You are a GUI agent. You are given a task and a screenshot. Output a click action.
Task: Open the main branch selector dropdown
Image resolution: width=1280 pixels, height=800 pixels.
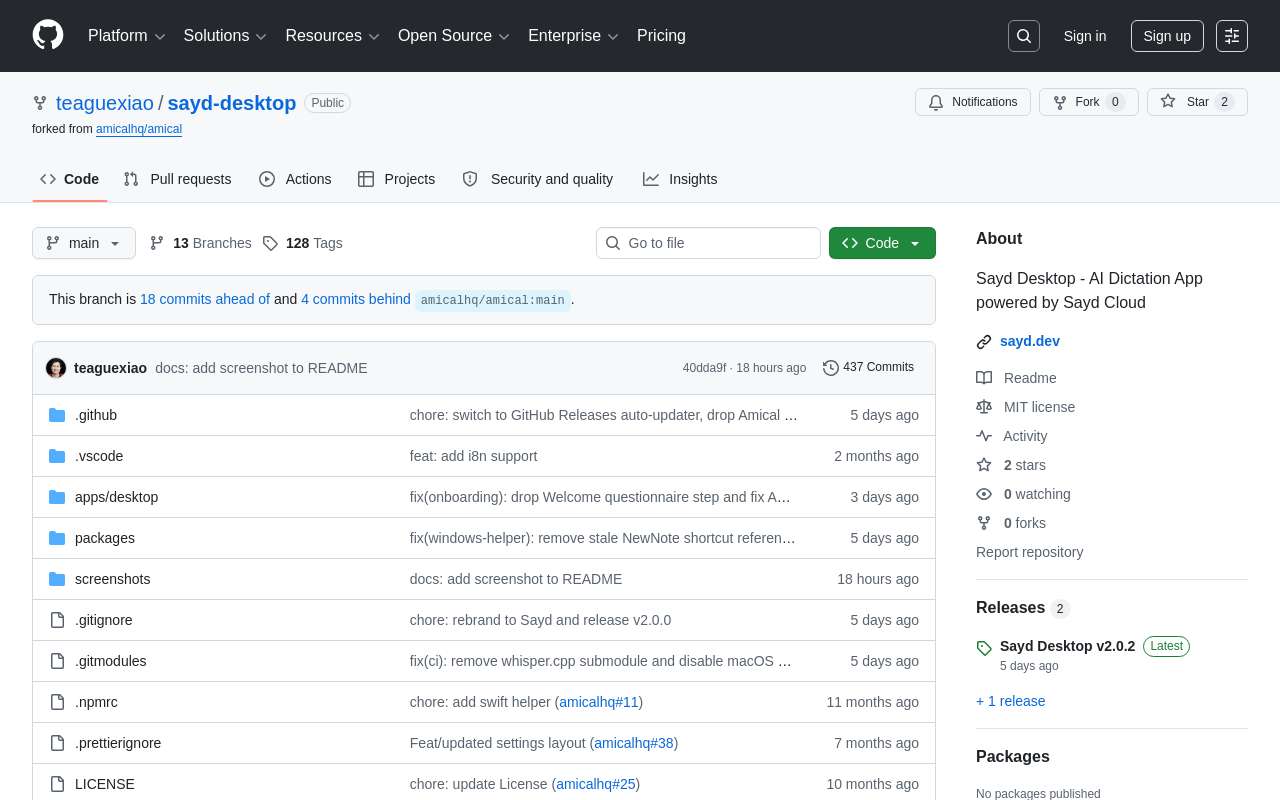point(84,243)
